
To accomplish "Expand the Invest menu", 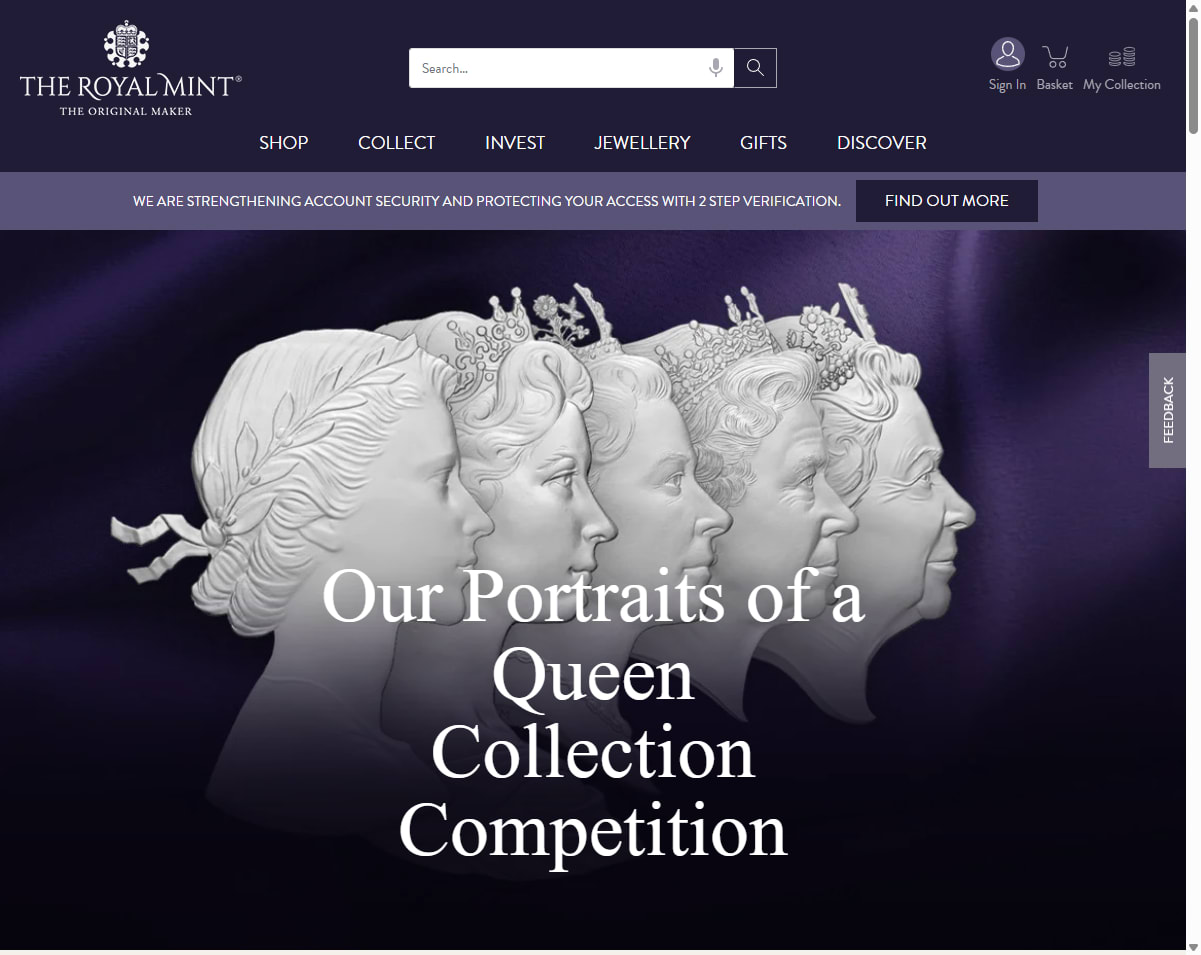I will click(515, 143).
